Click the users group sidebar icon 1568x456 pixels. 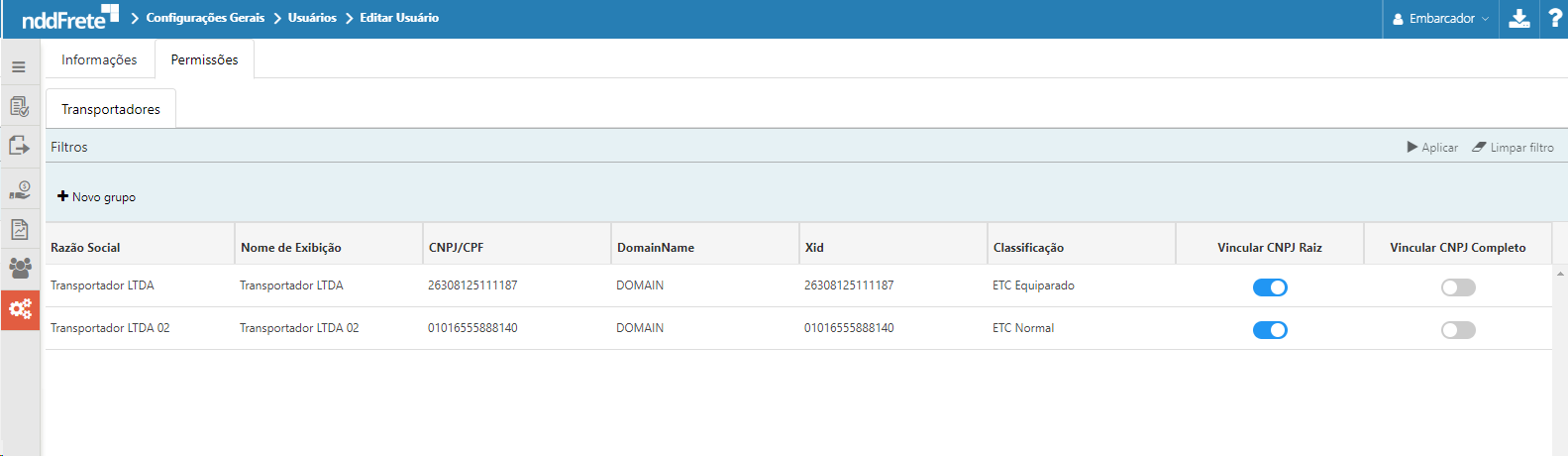point(20,268)
